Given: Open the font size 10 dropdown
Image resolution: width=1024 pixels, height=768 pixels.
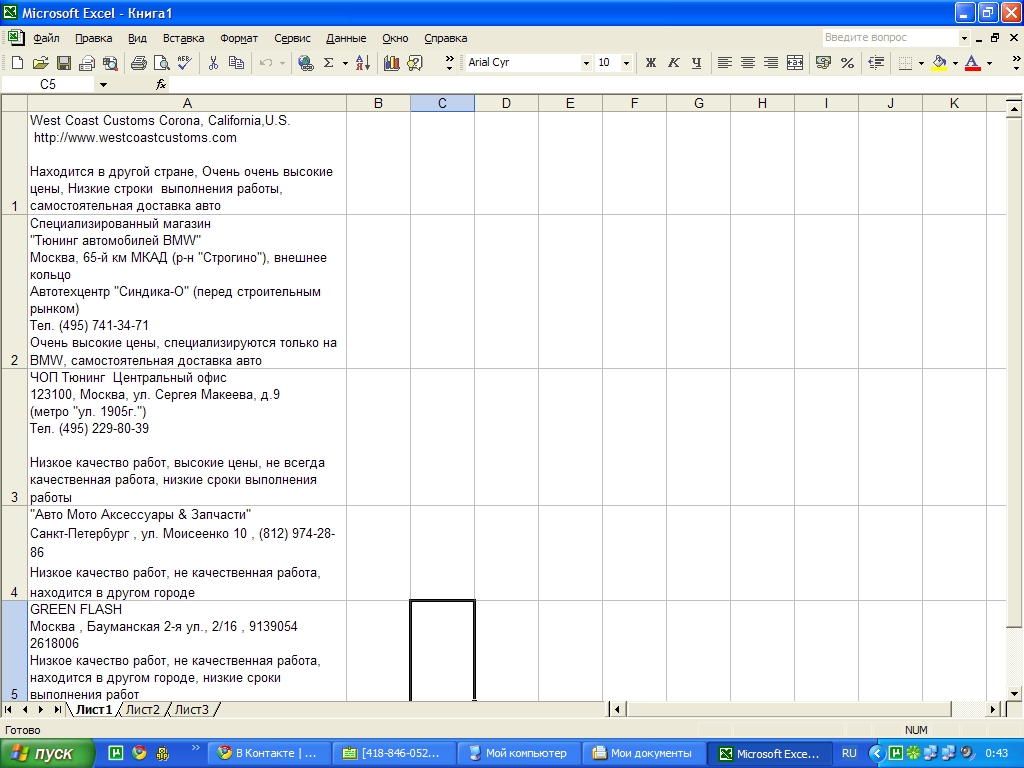Looking at the screenshot, I should click(626, 63).
